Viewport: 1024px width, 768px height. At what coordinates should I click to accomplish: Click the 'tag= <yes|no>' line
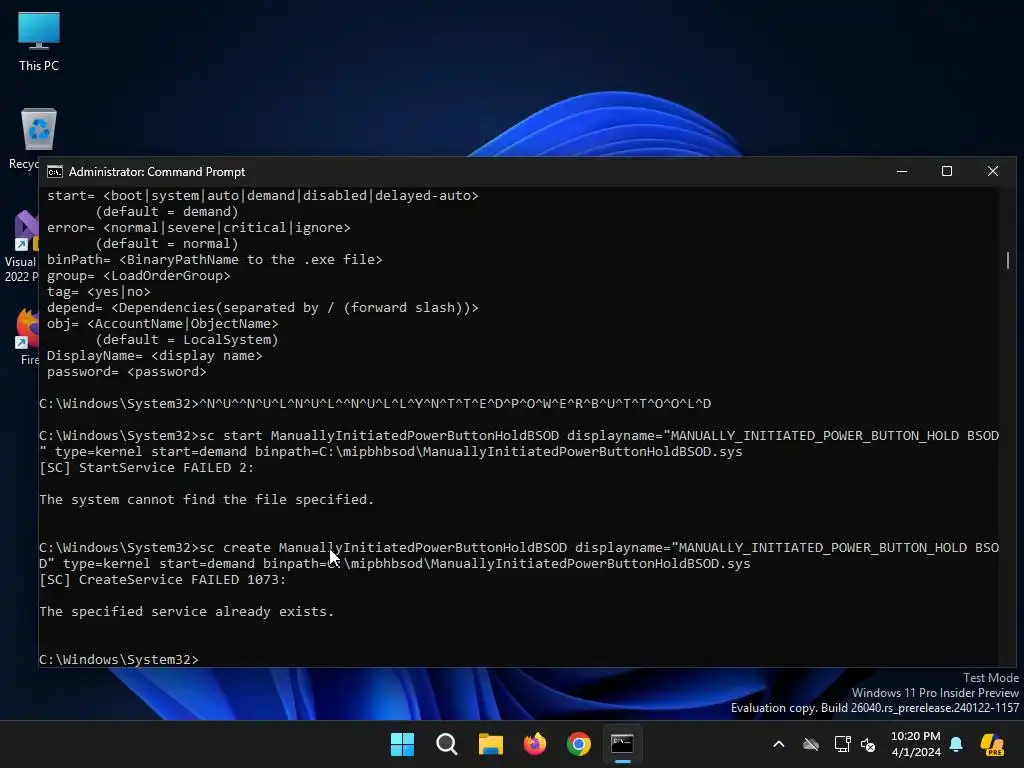pos(98,292)
